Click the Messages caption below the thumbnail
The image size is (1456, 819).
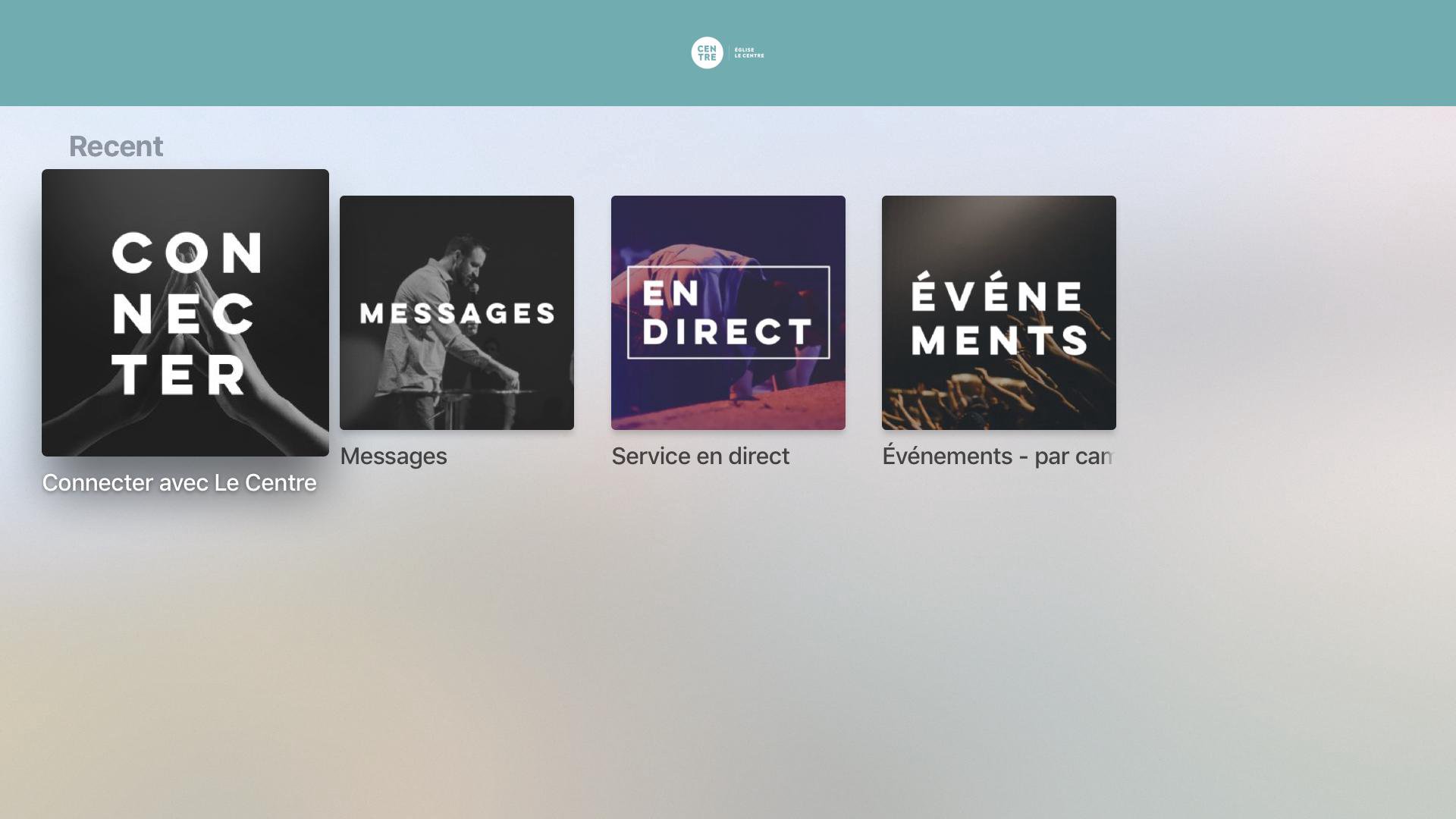click(394, 457)
